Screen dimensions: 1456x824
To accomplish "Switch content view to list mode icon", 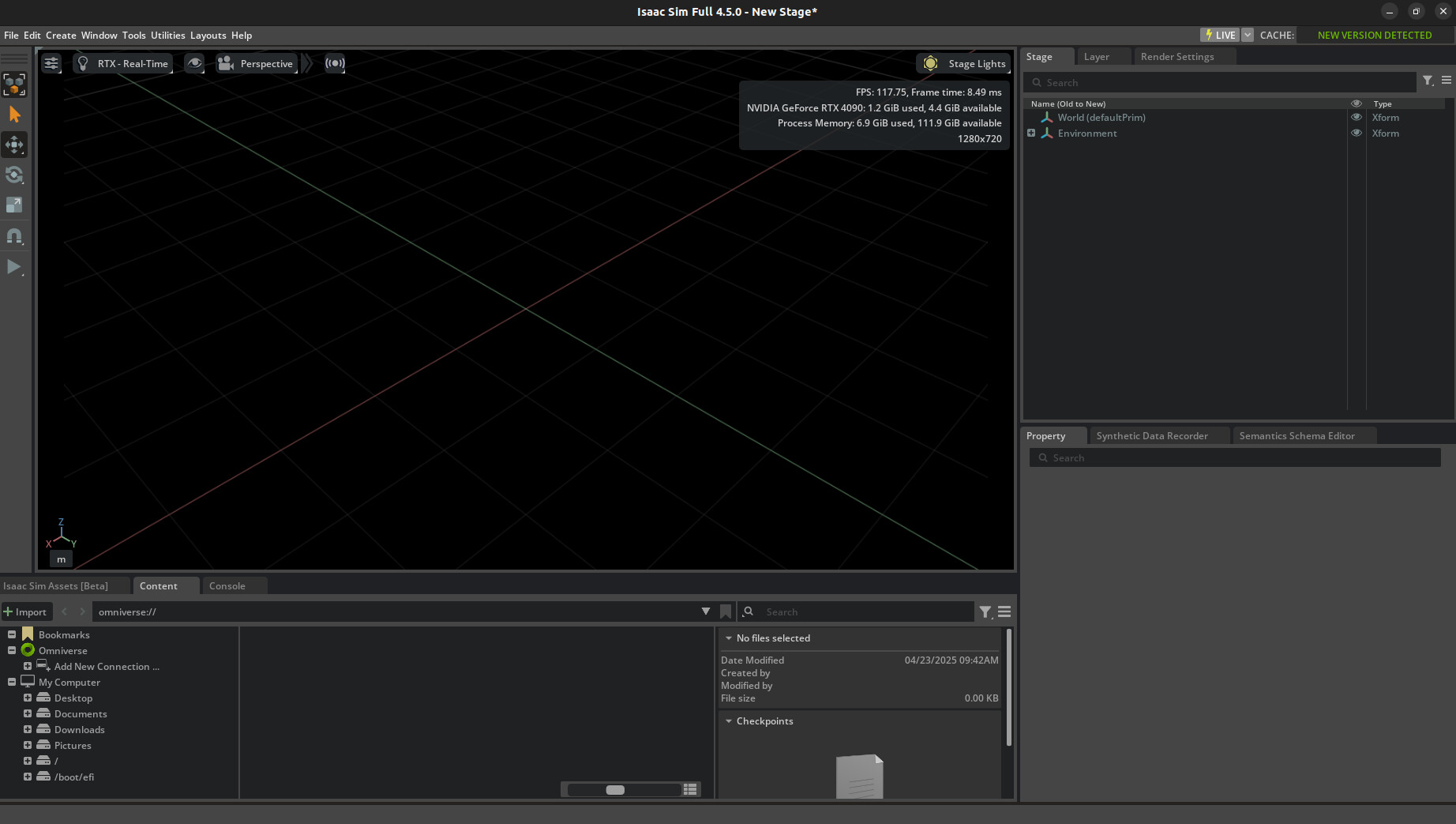I will tap(691, 790).
